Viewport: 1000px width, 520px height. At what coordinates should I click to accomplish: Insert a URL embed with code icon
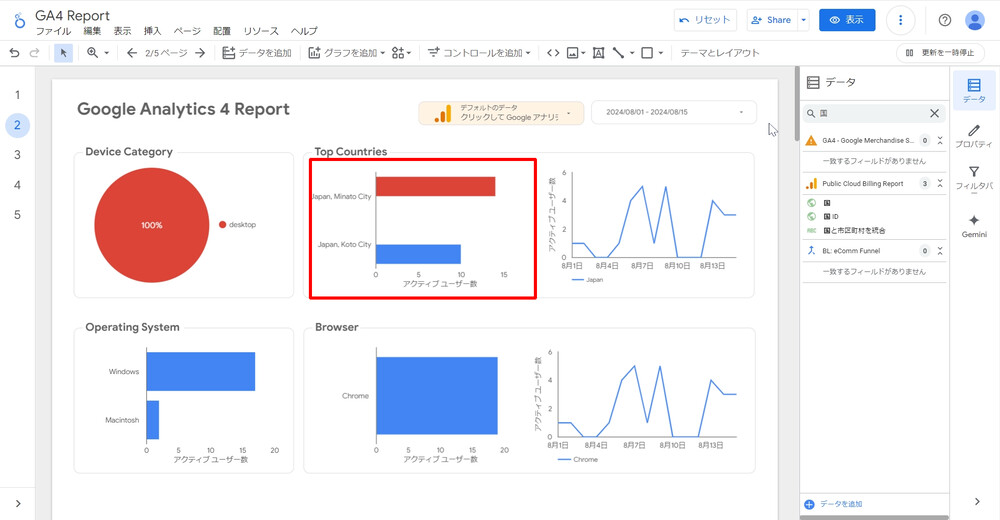point(552,53)
